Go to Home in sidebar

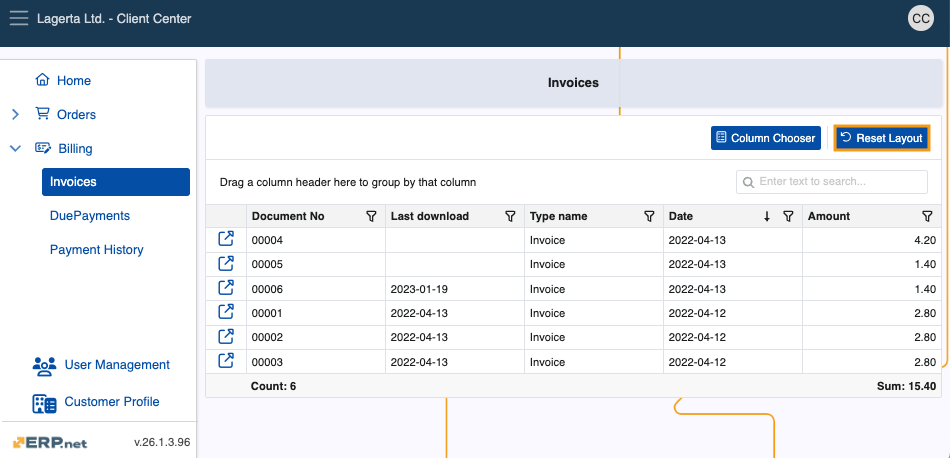(74, 81)
